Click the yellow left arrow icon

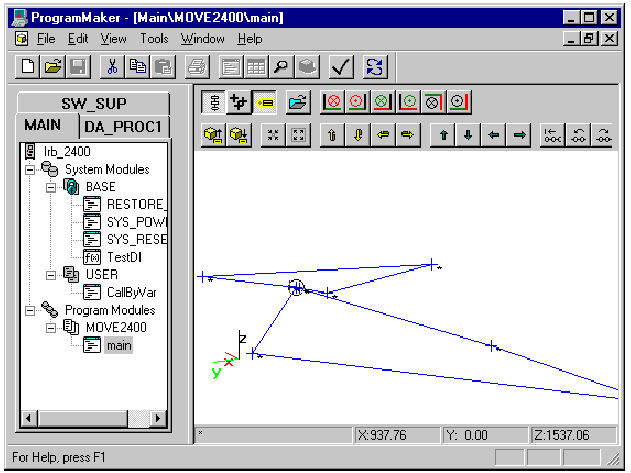click(x=383, y=135)
